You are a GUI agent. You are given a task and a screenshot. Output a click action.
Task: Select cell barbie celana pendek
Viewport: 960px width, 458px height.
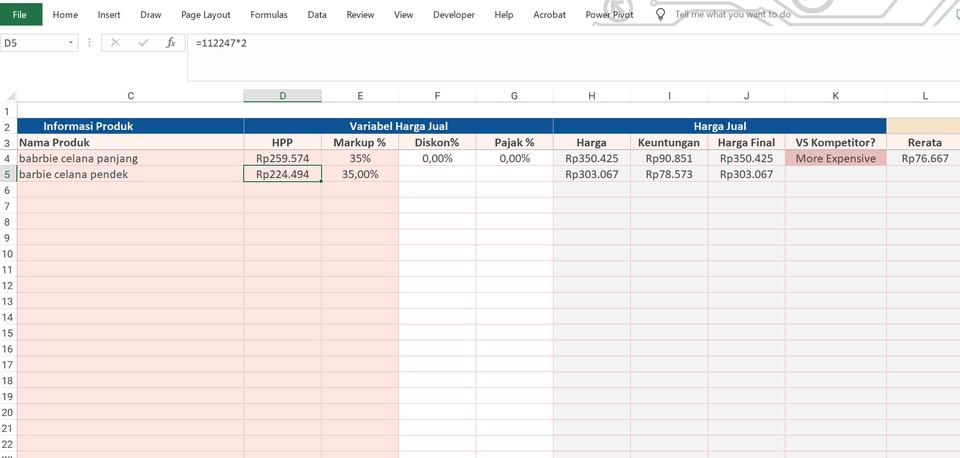pos(130,174)
